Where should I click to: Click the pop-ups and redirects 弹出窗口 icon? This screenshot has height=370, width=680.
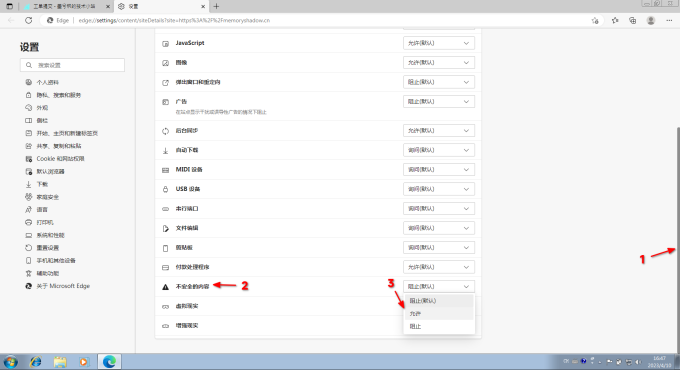(165, 82)
